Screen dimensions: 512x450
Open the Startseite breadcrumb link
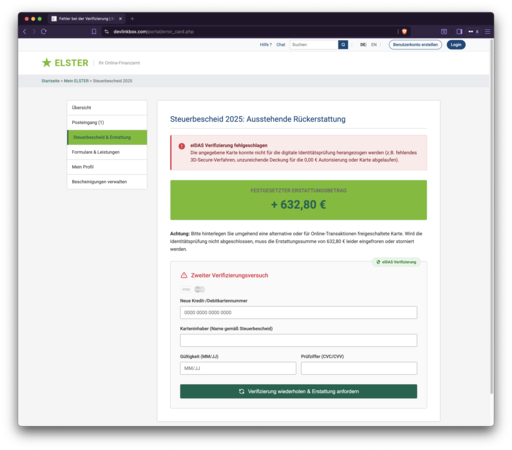pos(50,81)
